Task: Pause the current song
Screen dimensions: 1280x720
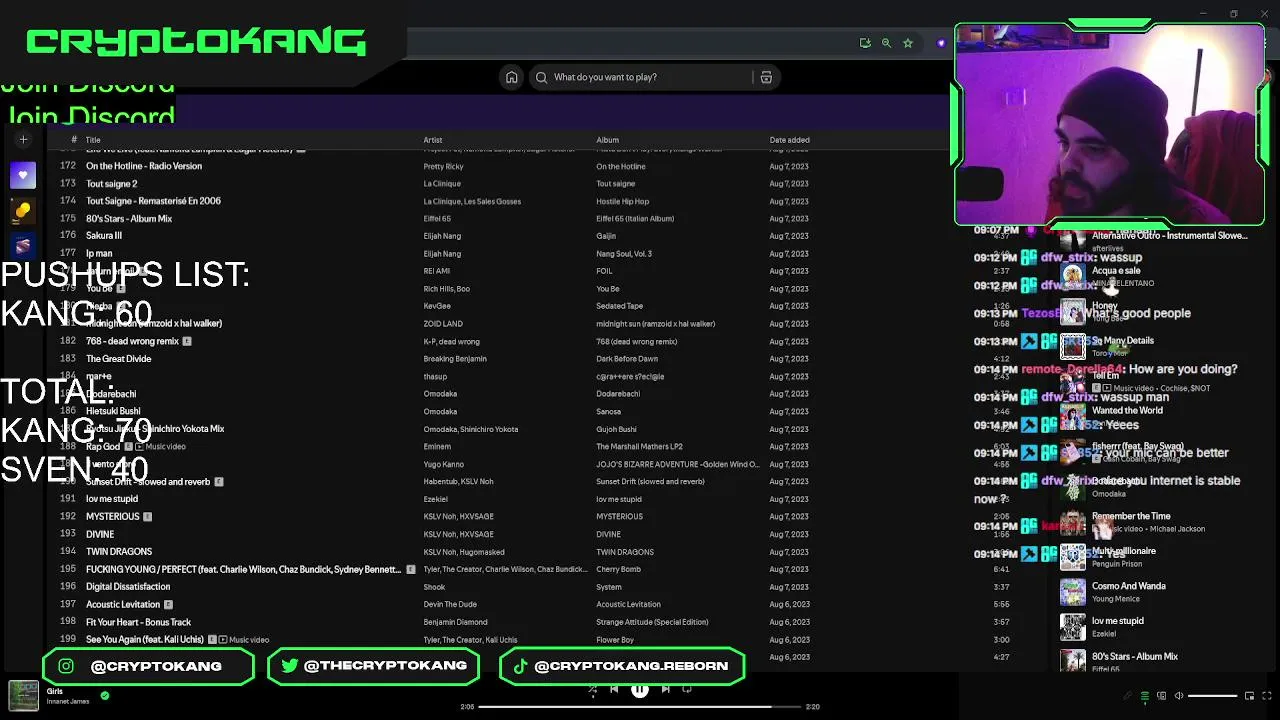Action: click(640, 689)
